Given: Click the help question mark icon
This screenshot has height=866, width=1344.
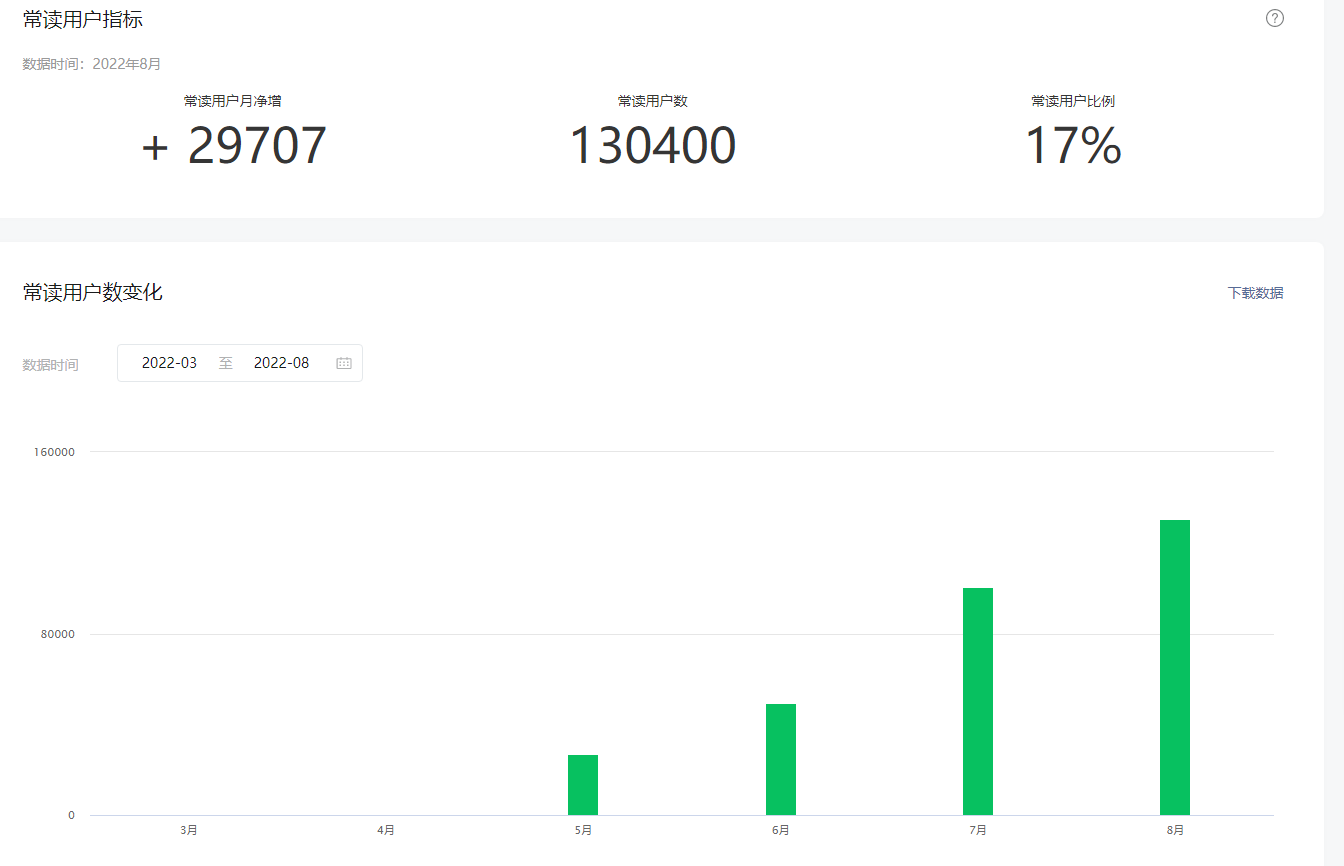Looking at the screenshot, I should (1275, 18).
